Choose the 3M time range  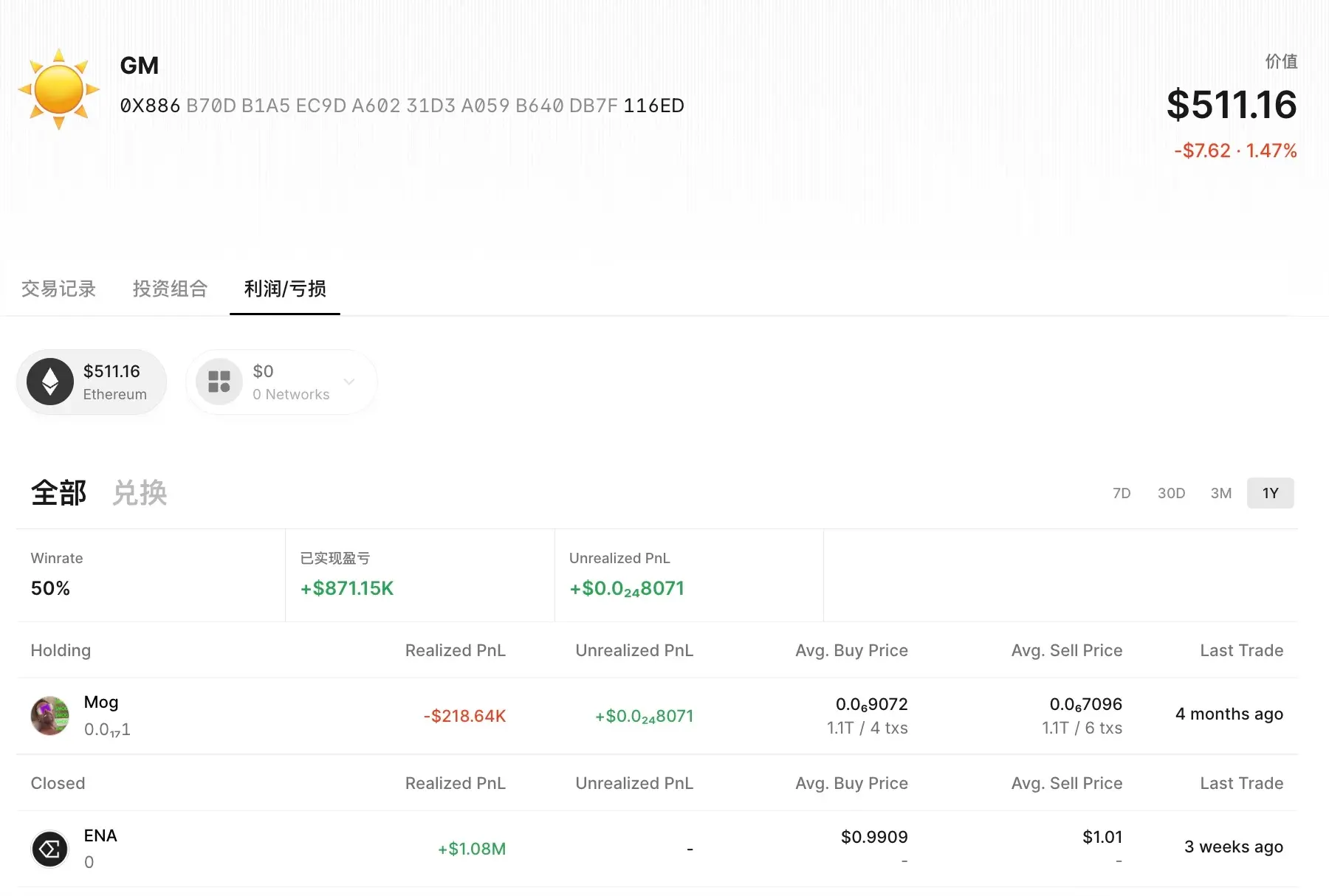1220,493
